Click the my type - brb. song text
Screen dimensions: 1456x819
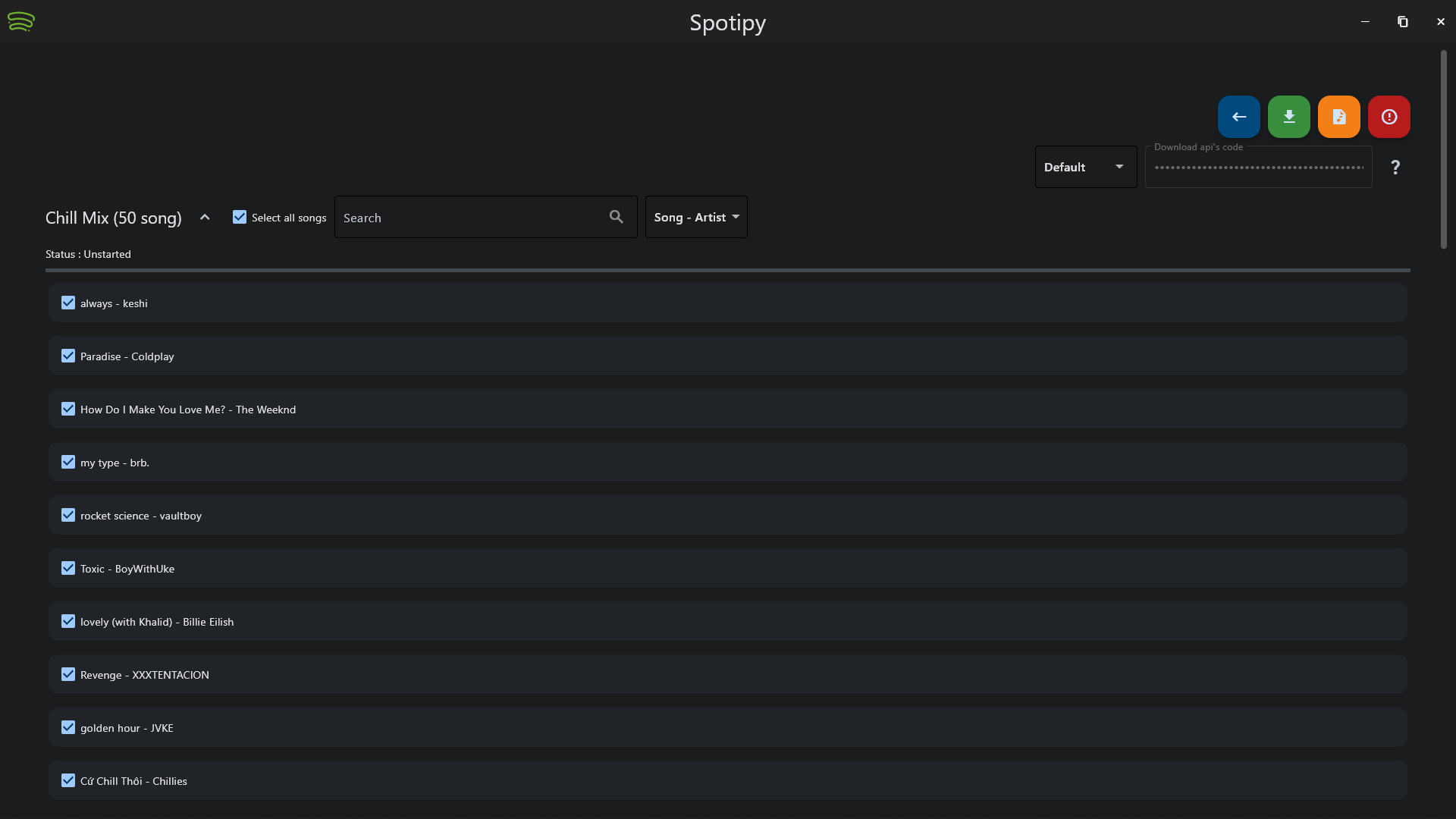click(x=115, y=463)
